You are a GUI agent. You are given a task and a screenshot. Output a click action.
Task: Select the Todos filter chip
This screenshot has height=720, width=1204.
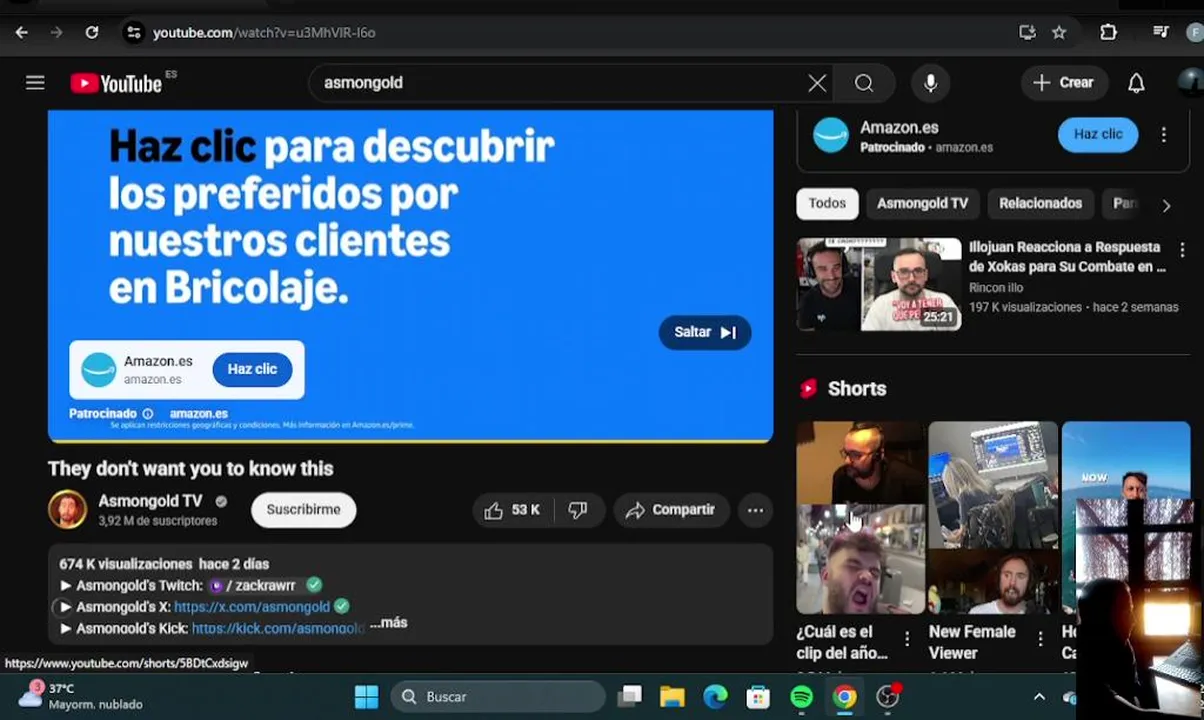[x=827, y=203]
